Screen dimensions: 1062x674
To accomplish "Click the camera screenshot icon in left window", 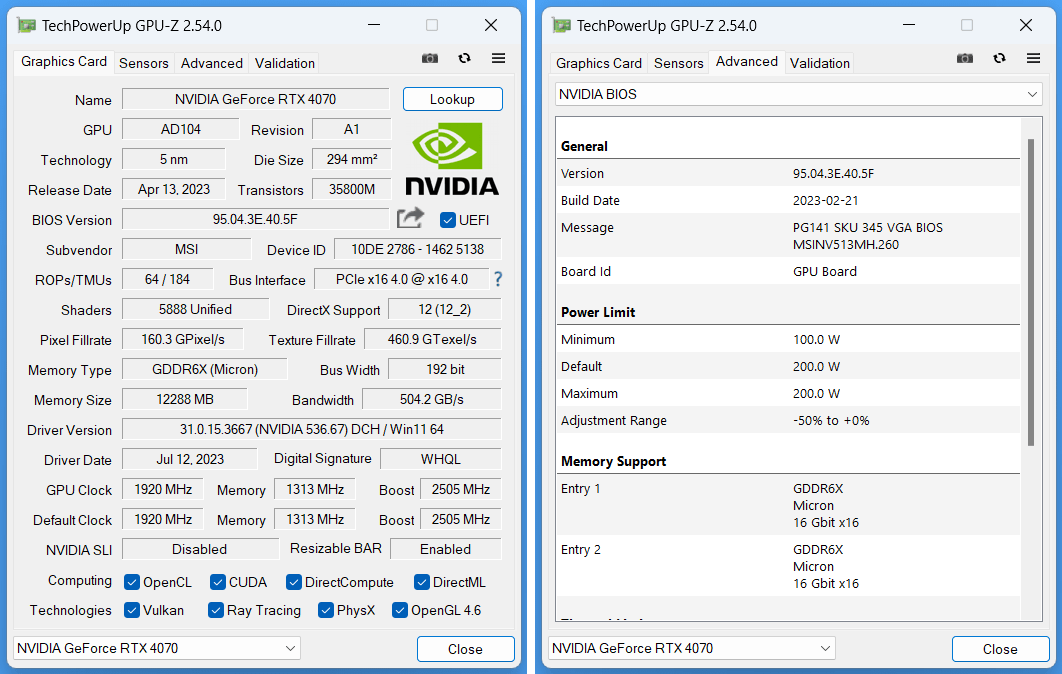I will 430,59.
